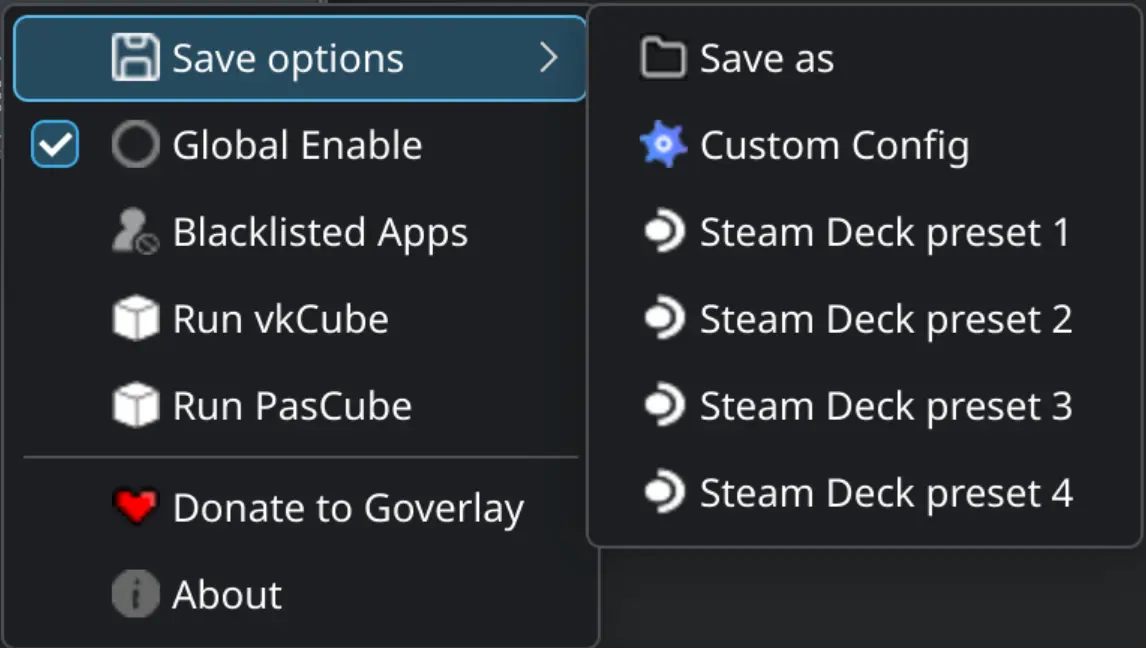
Task: Expand Save options submenu arrow
Action: pyautogui.click(x=548, y=58)
